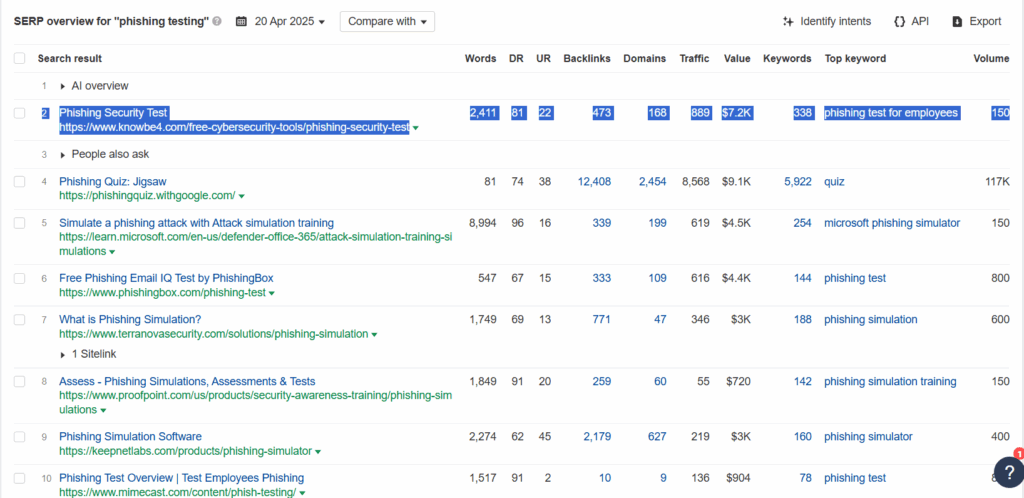Image resolution: width=1024 pixels, height=498 pixels.
Task: Open dropdown arrow after learn.microsoft.com URL
Action: [112, 252]
